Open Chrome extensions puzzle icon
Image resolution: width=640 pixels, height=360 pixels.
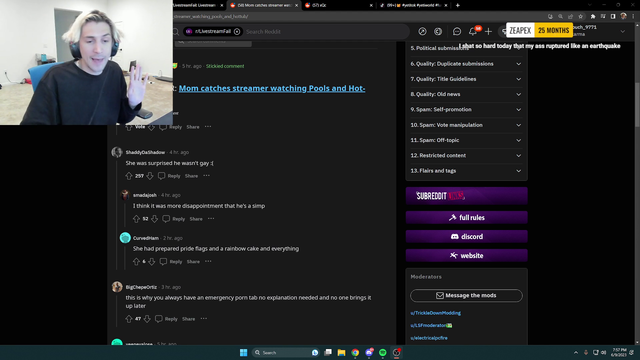click(x=593, y=16)
